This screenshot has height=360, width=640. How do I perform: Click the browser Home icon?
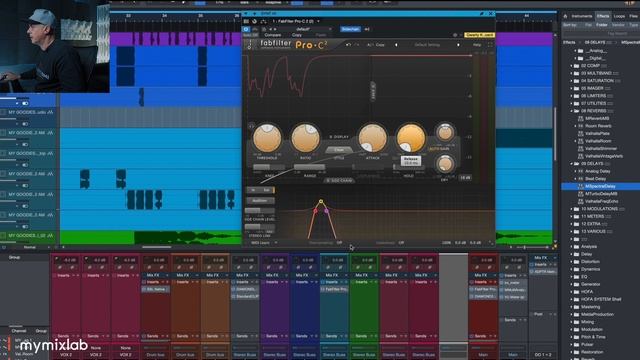565,16
